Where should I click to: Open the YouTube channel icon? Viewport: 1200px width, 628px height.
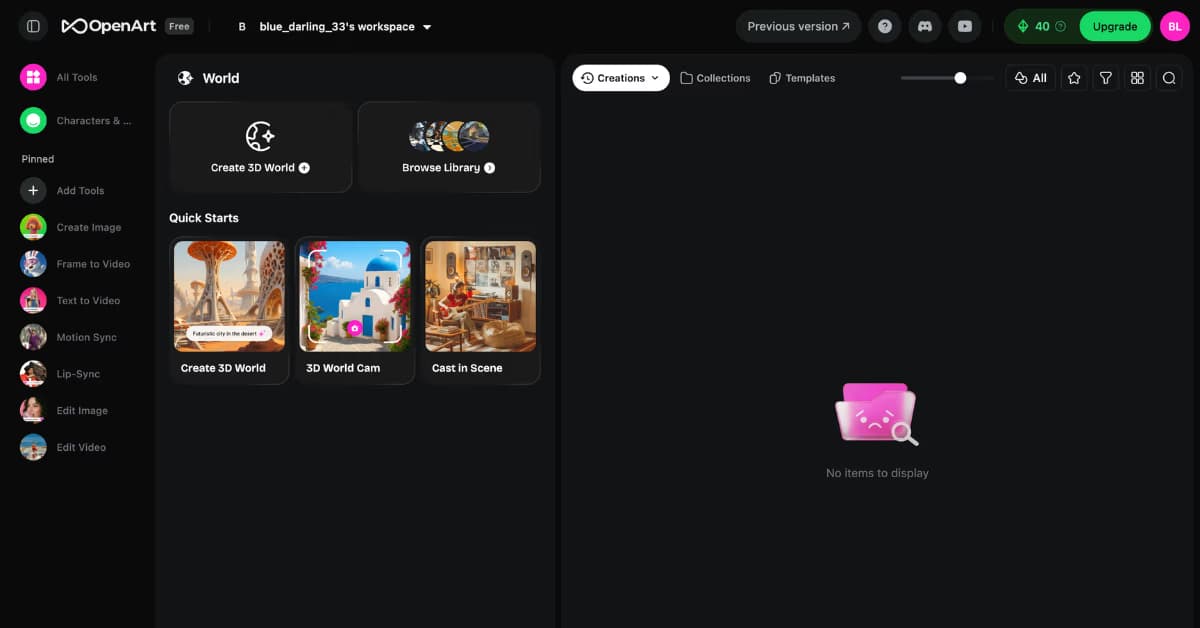[965, 26]
